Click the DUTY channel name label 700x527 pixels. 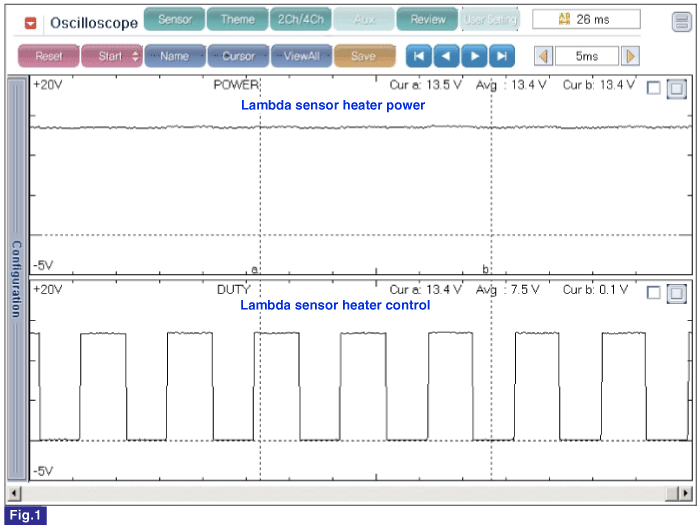pyautogui.click(x=234, y=290)
